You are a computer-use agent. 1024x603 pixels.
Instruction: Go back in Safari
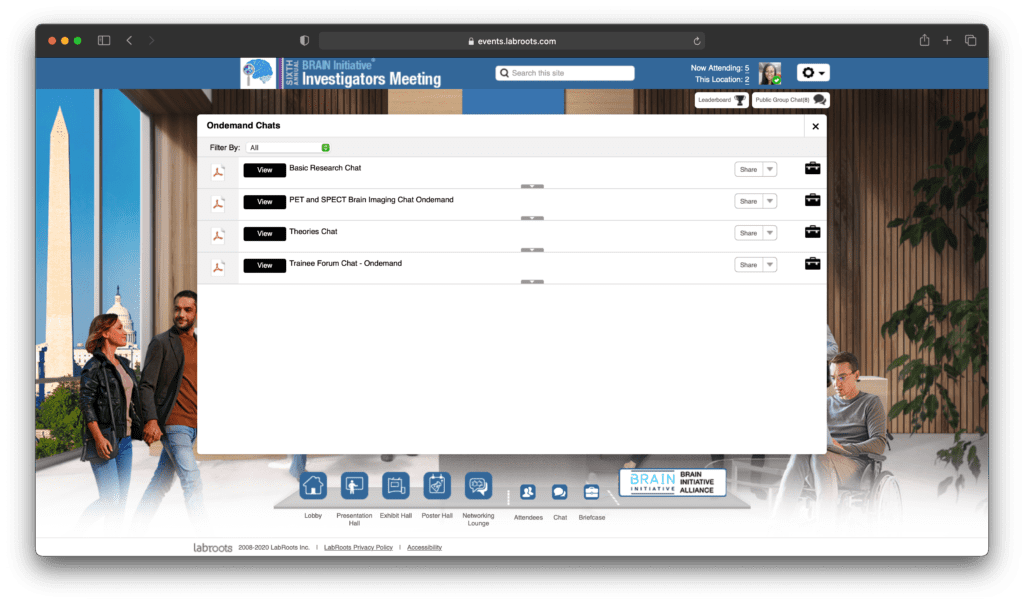pyautogui.click(x=129, y=41)
